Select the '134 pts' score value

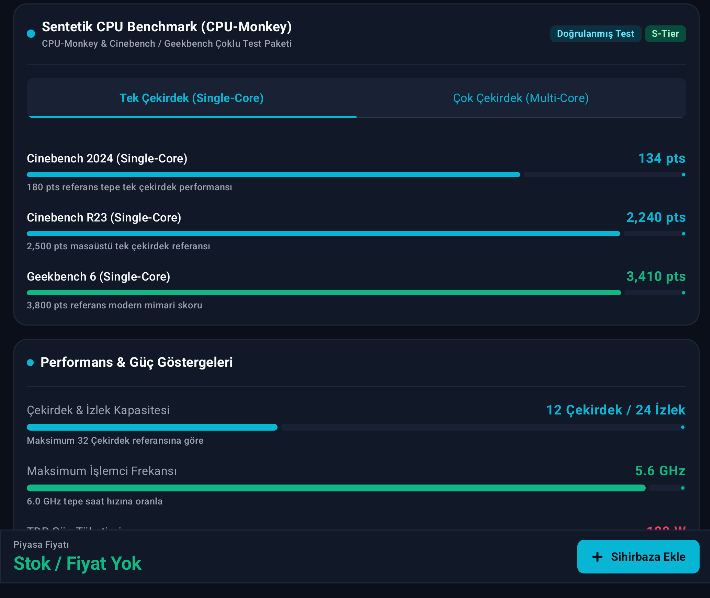[x=662, y=158]
